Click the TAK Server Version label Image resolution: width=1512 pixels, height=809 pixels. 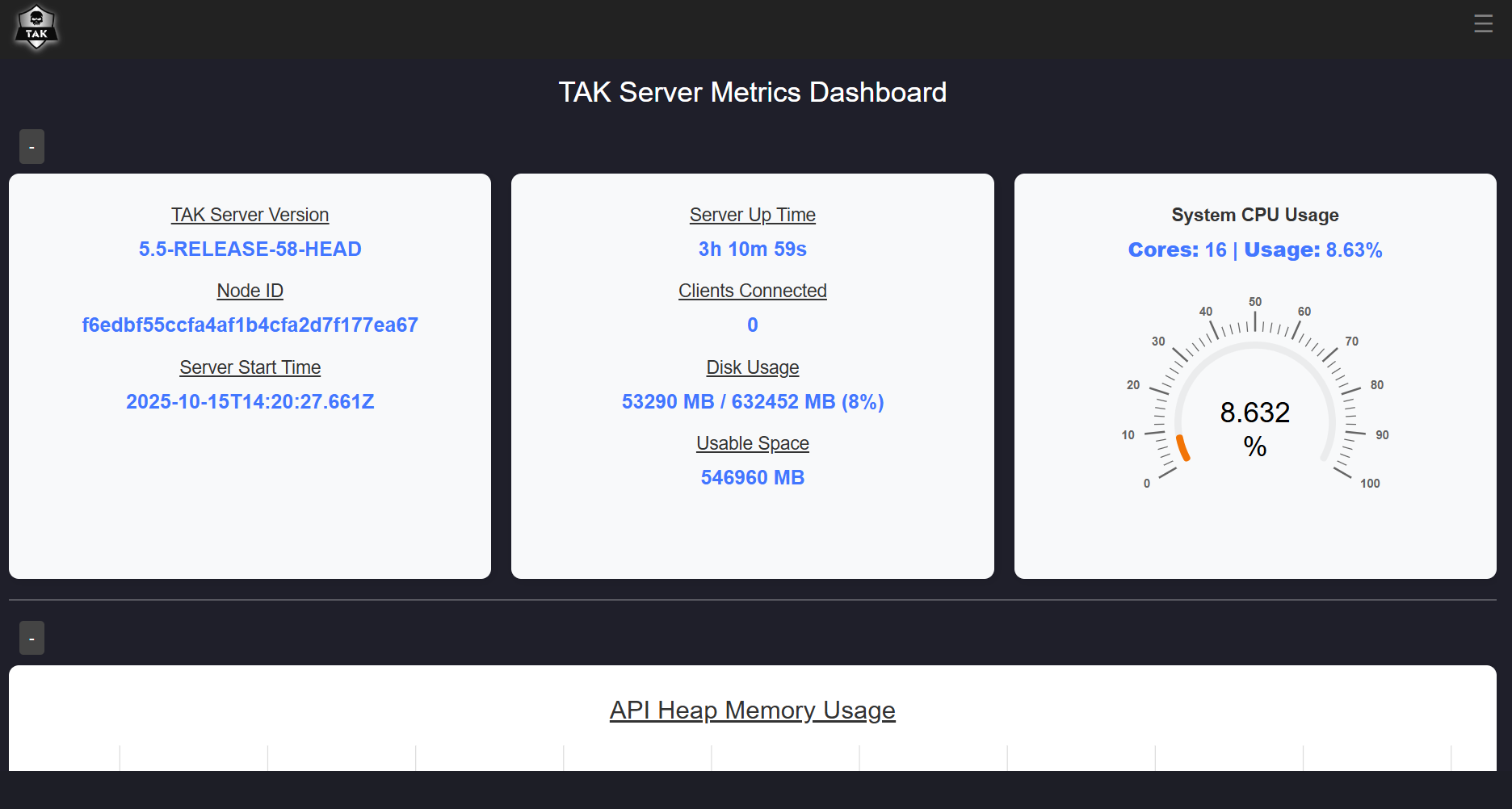point(250,215)
